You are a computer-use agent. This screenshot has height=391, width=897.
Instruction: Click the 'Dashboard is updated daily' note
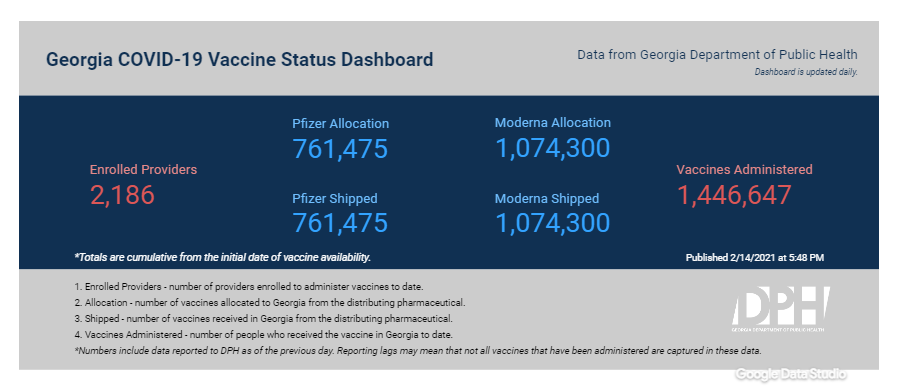pyautogui.click(x=806, y=72)
